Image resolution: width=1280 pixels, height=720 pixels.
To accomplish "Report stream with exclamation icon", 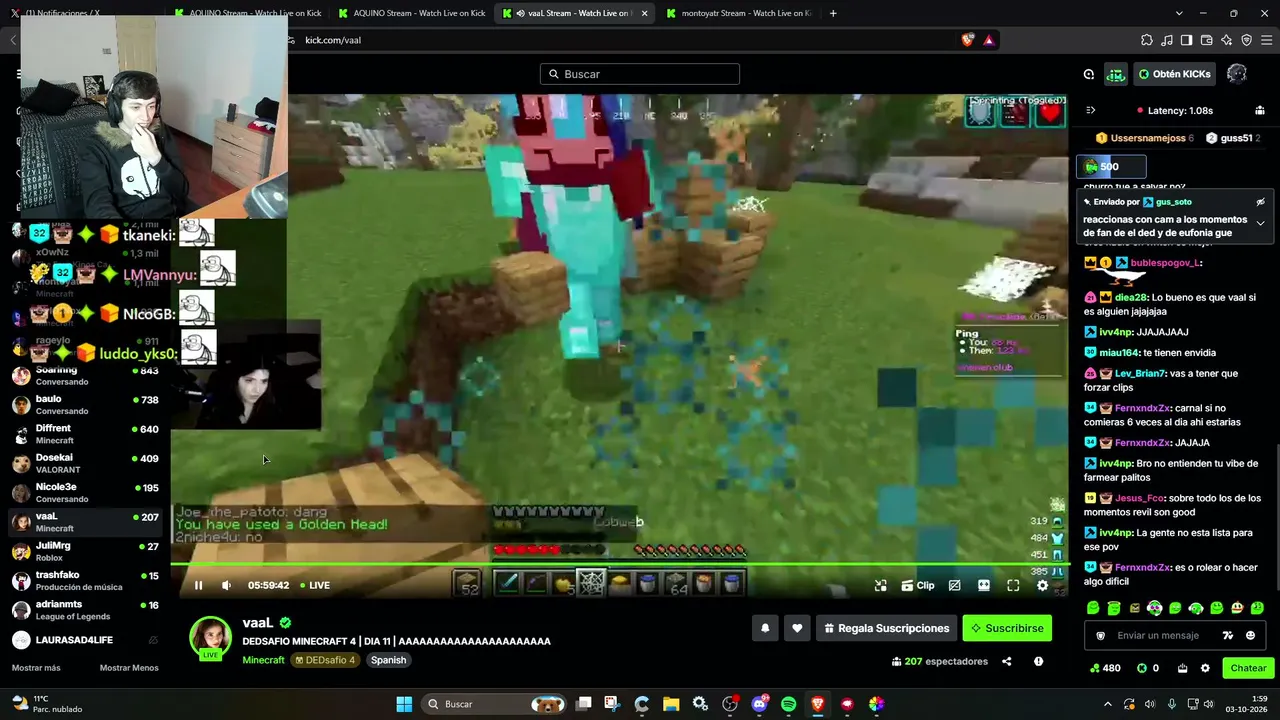I will 1038,661.
